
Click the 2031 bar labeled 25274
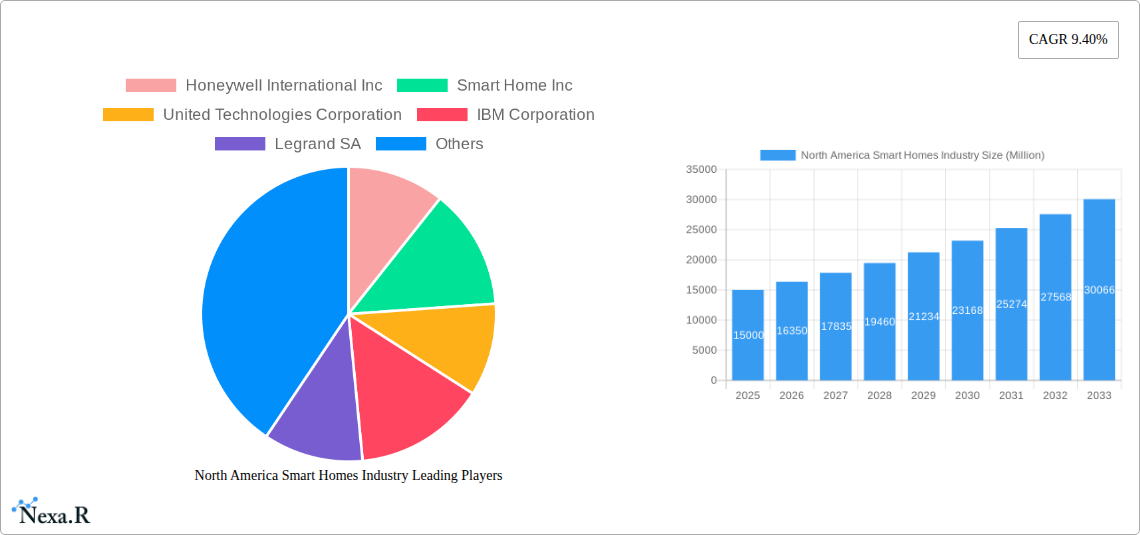(x=1011, y=304)
